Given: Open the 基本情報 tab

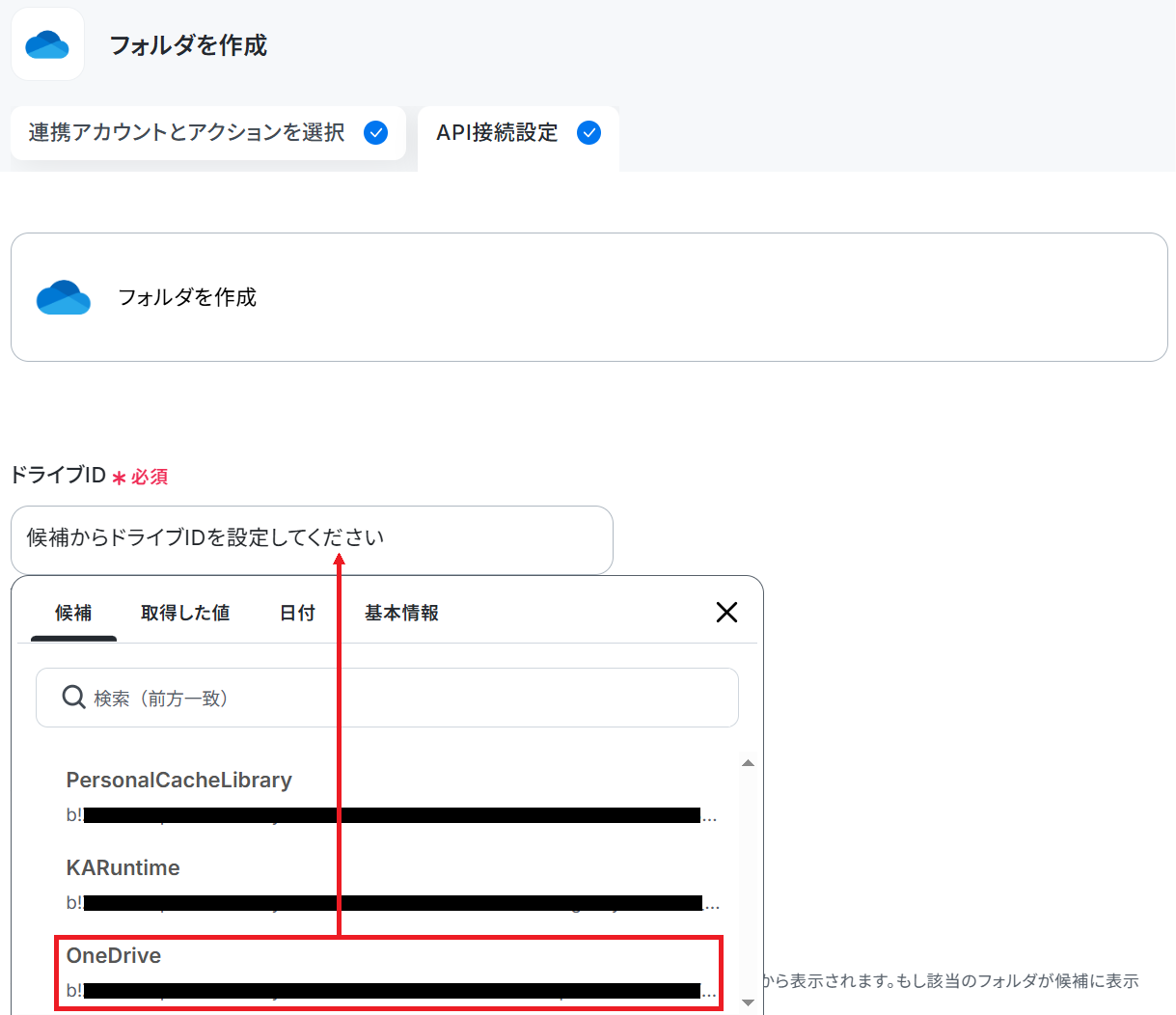Looking at the screenshot, I should point(401,613).
